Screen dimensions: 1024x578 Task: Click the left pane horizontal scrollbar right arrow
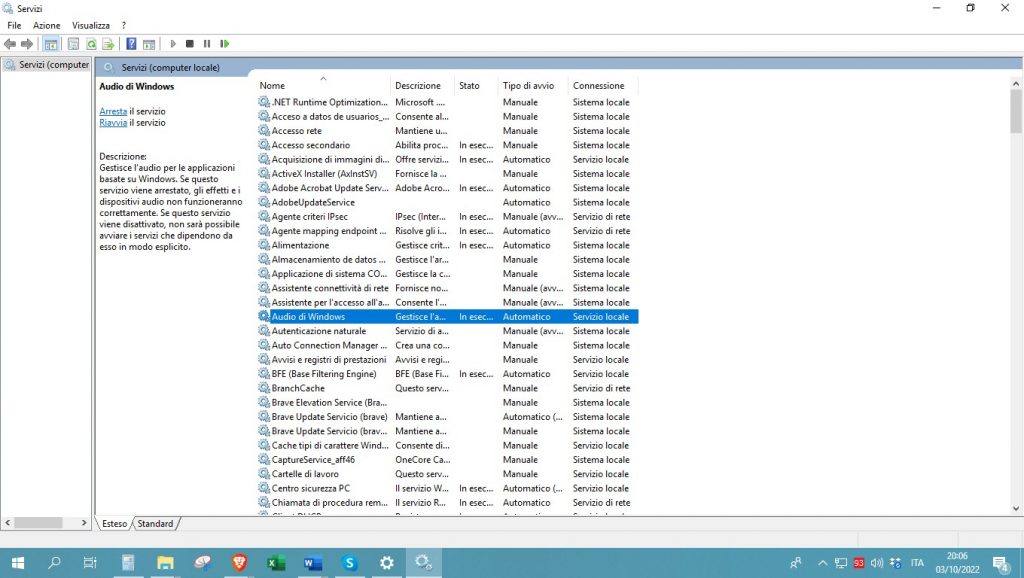[x=84, y=523]
